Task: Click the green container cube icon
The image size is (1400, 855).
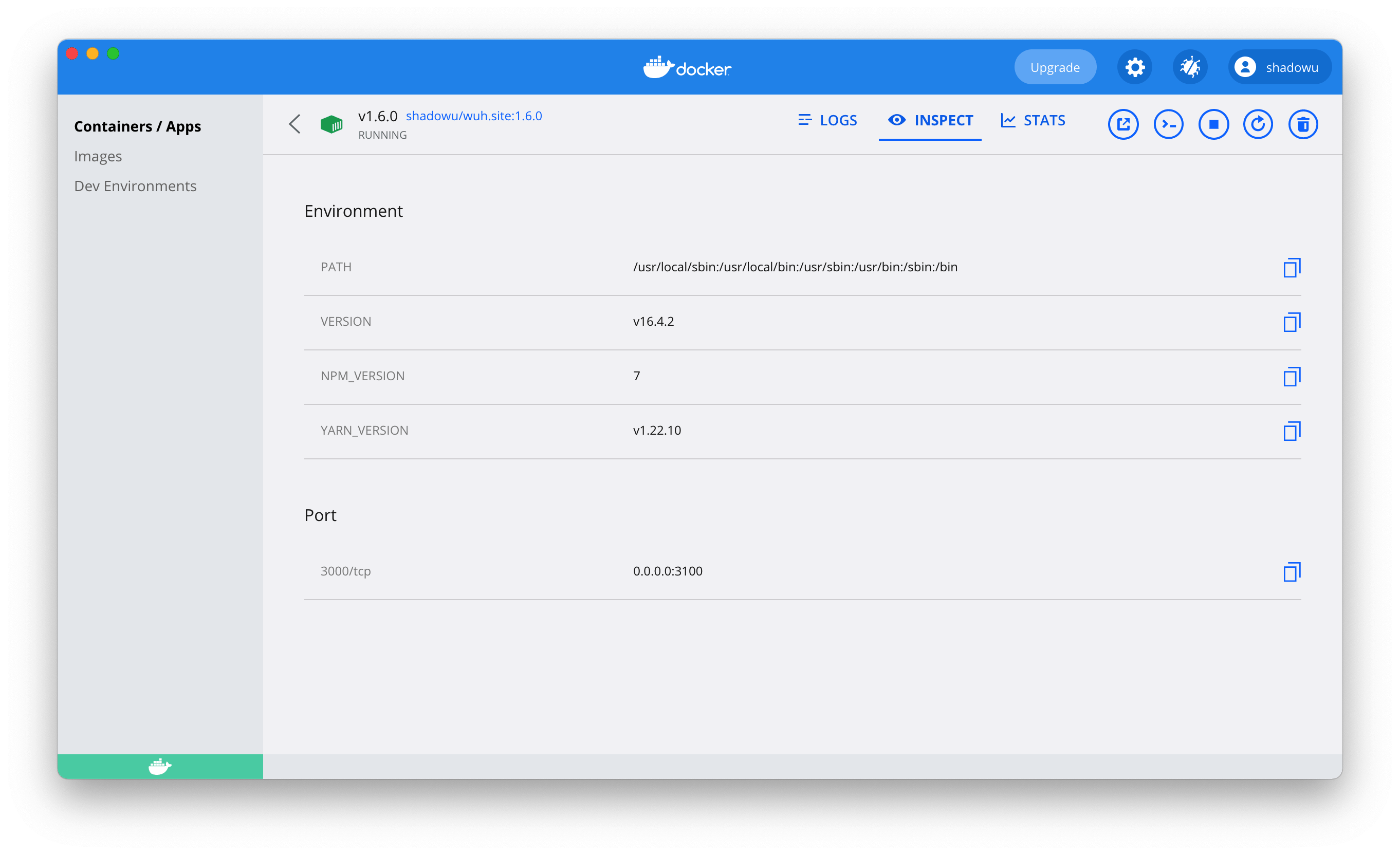Action: coord(331,124)
